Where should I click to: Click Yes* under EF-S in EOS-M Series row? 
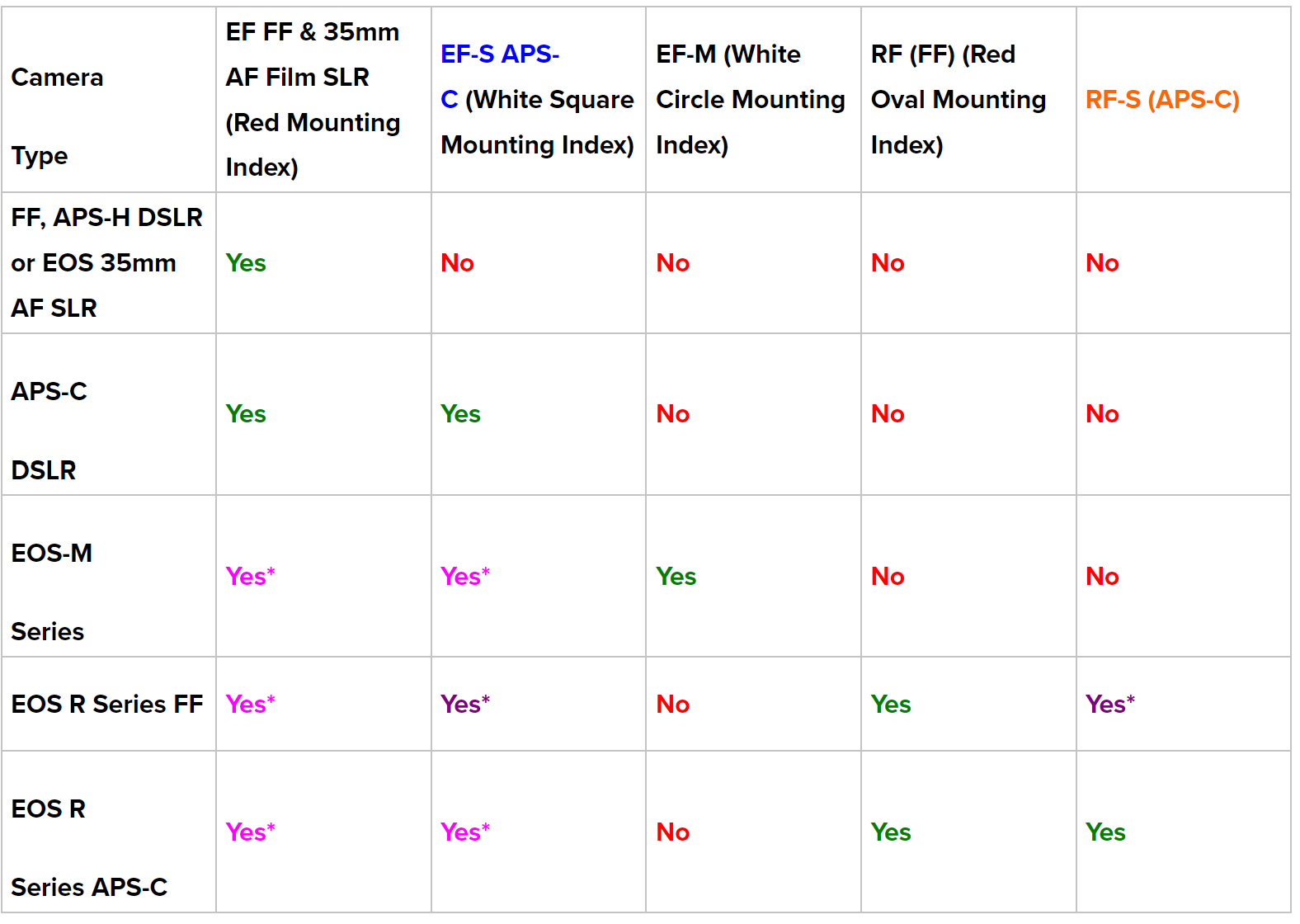click(464, 577)
